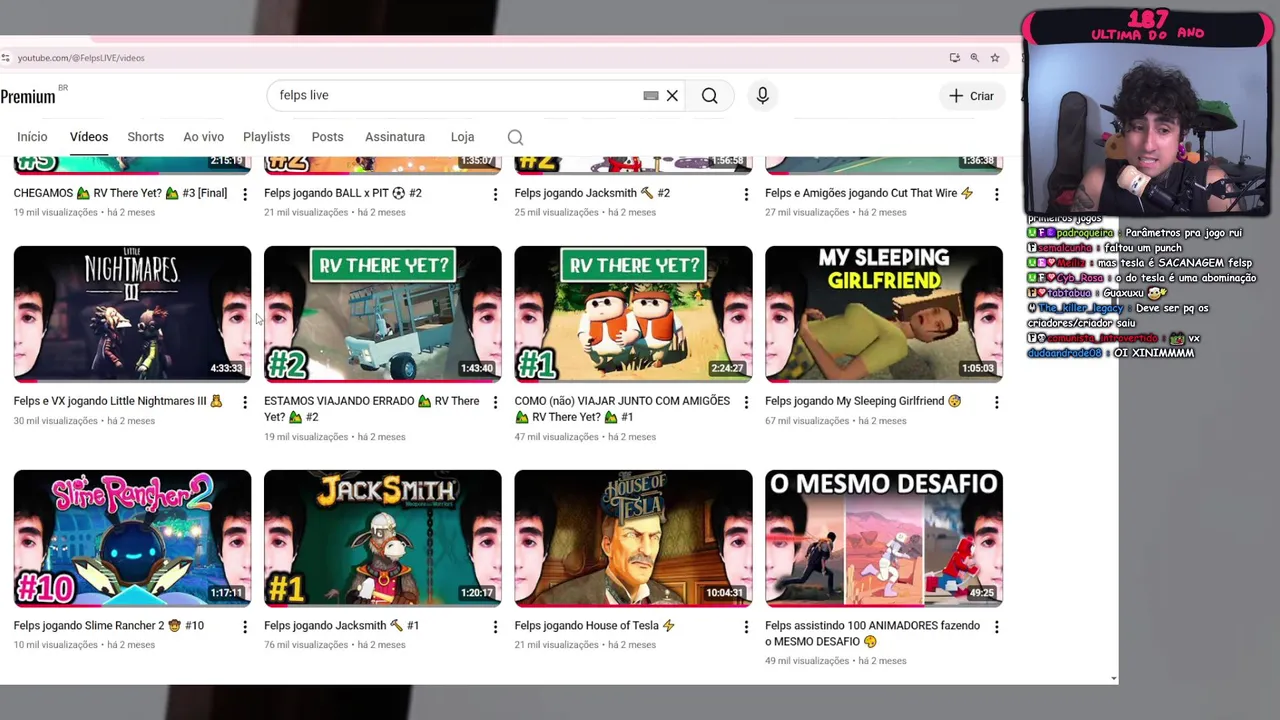Open title link Felps jogando Jacksmith #1
1280x720 pixels.
coord(341,626)
